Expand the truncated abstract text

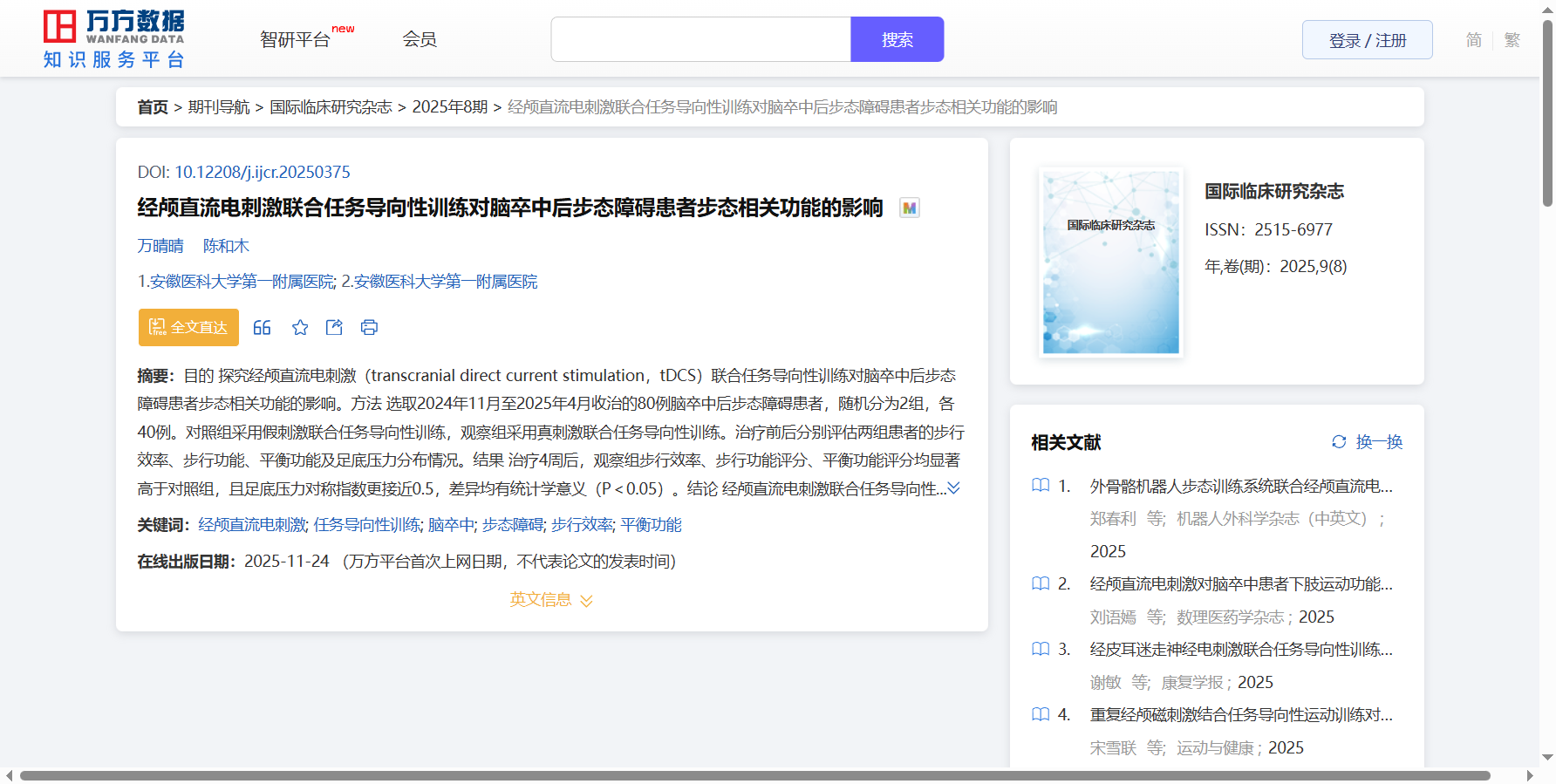click(x=954, y=488)
